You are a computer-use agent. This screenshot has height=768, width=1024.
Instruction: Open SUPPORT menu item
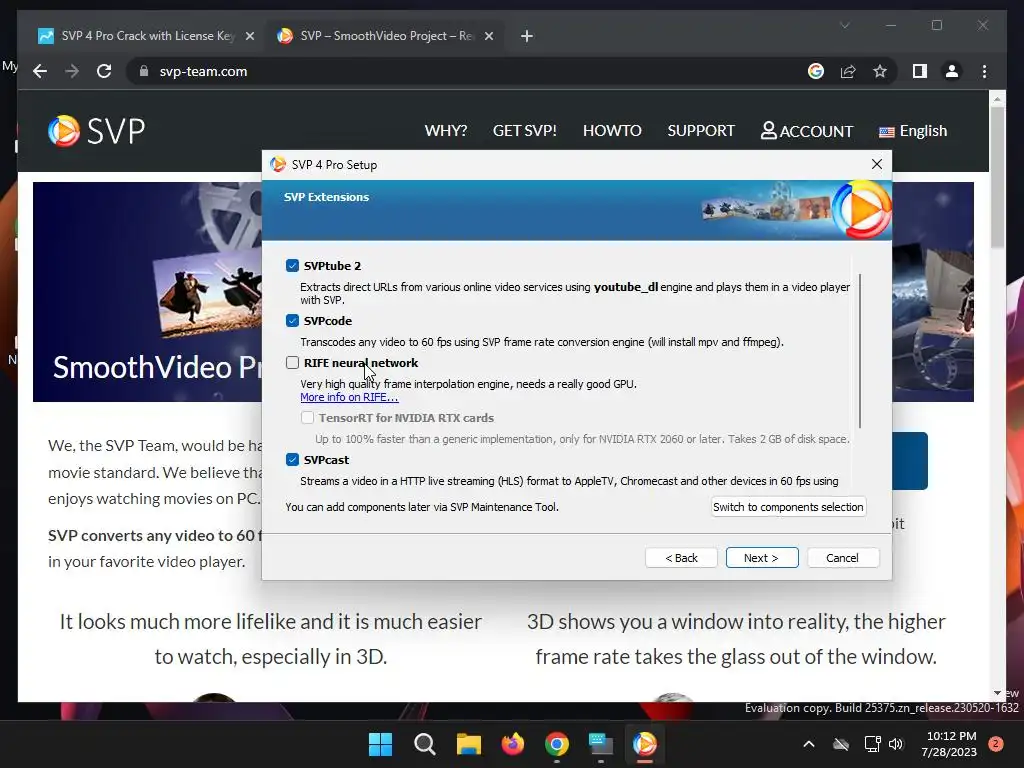(x=701, y=131)
